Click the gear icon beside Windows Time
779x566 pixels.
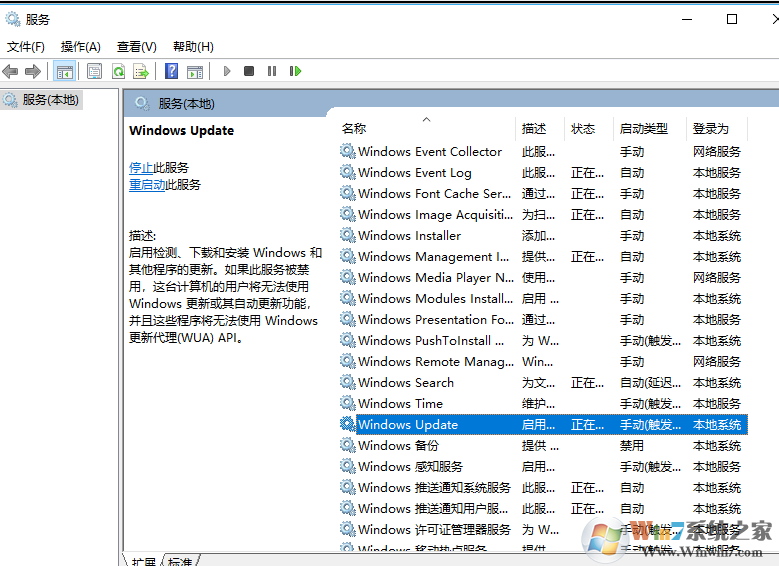(348, 403)
